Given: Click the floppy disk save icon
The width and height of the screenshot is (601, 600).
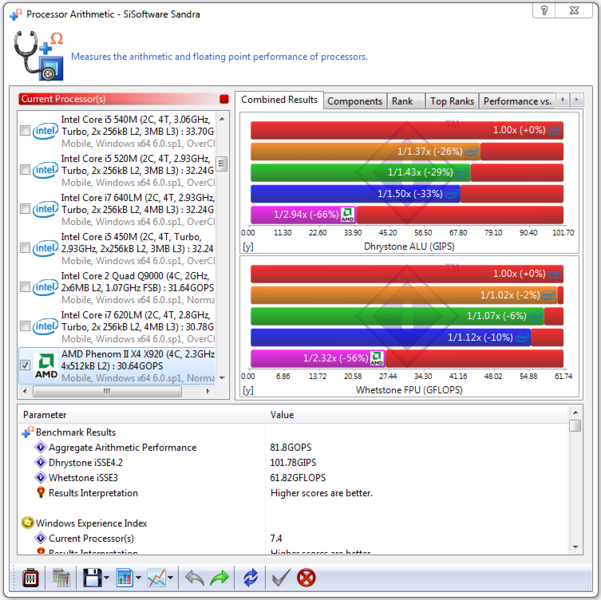Looking at the screenshot, I should 92,577.
